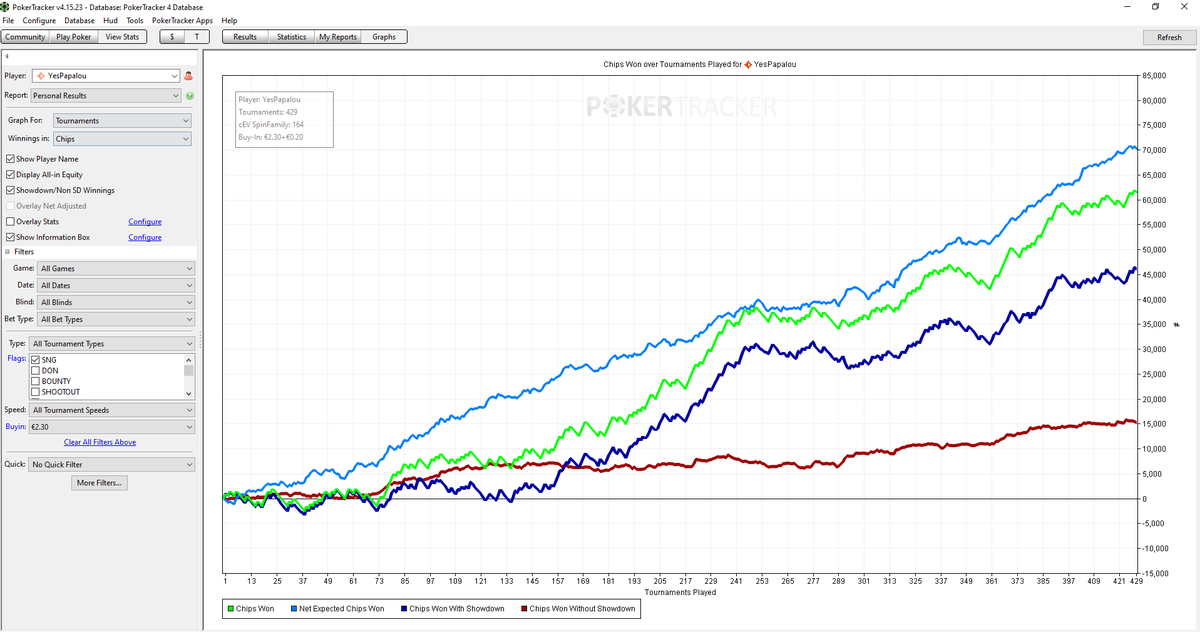Select the $ cash games button

tap(172, 37)
